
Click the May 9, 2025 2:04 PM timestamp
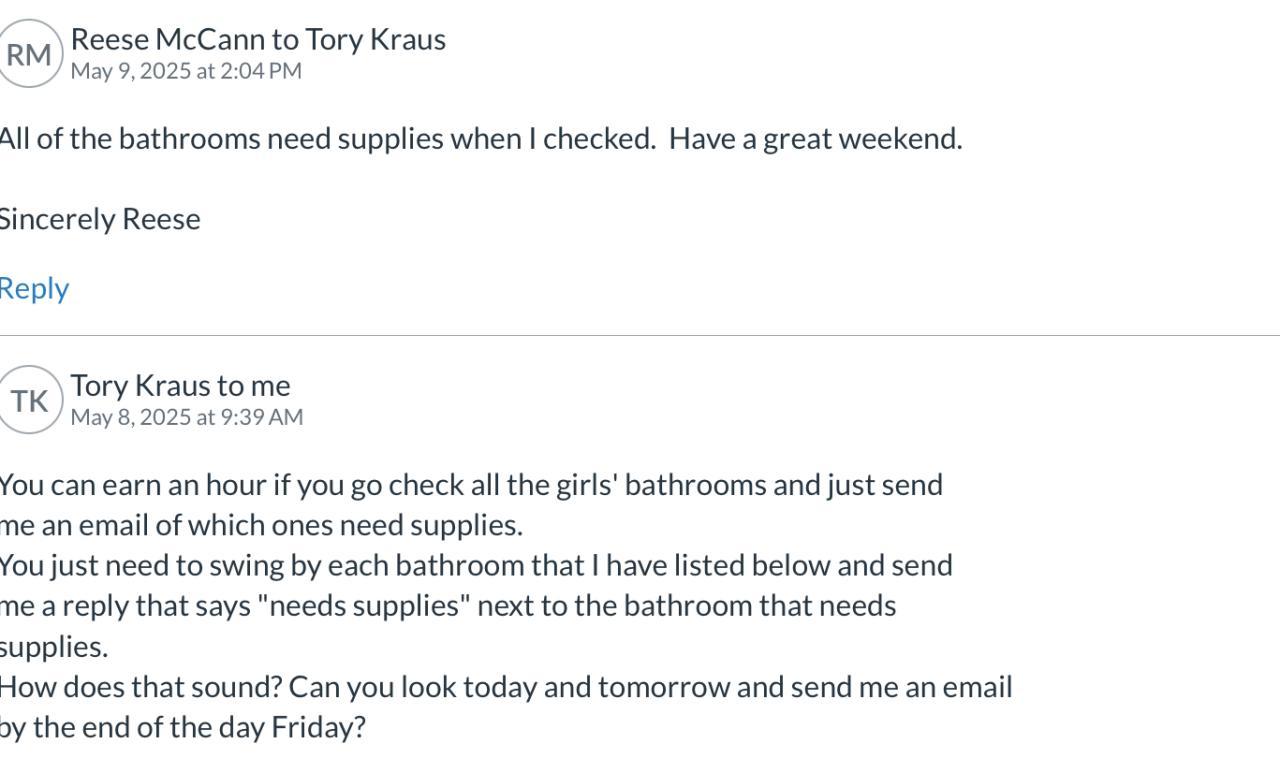pyautogui.click(x=186, y=71)
